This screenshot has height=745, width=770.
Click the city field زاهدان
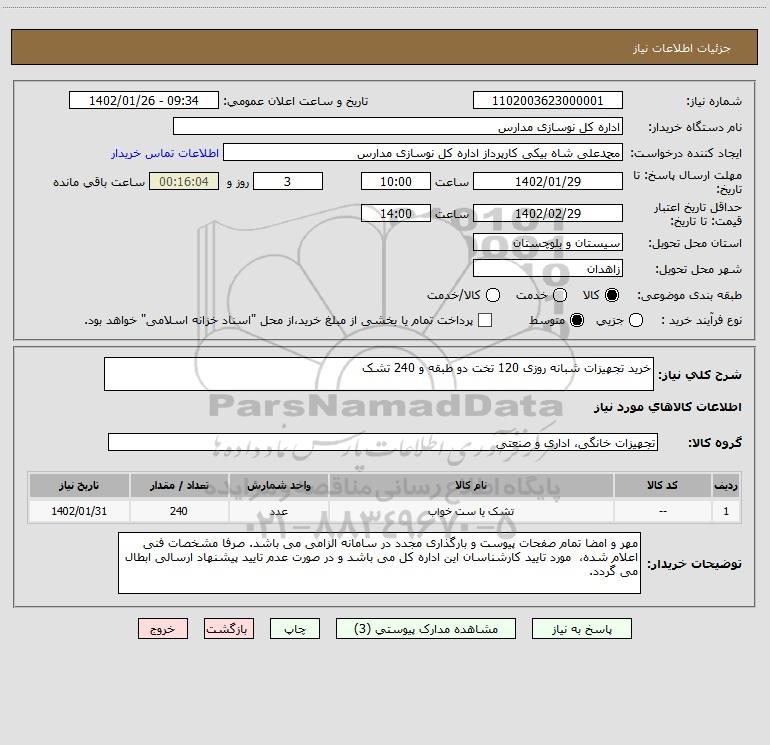click(x=548, y=269)
